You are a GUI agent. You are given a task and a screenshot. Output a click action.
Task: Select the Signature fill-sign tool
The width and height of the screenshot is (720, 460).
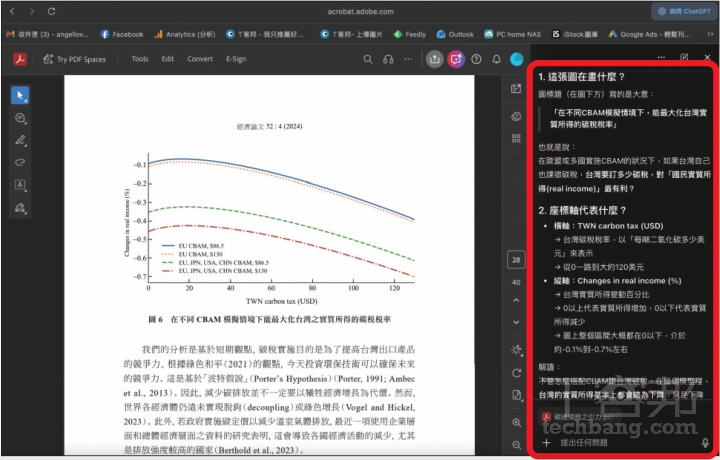click(x=20, y=208)
